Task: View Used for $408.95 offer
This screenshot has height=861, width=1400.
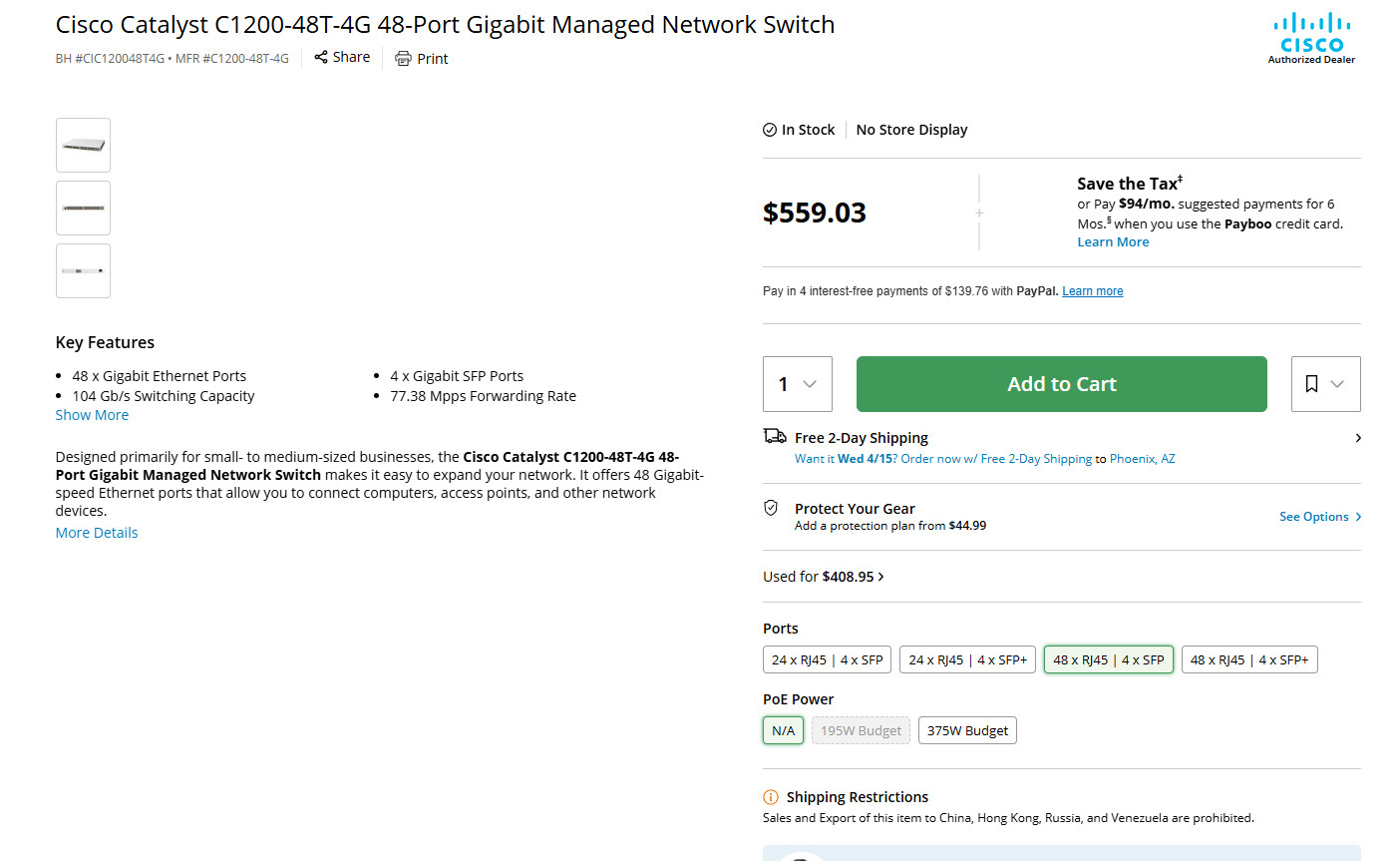Action: point(824,577)
